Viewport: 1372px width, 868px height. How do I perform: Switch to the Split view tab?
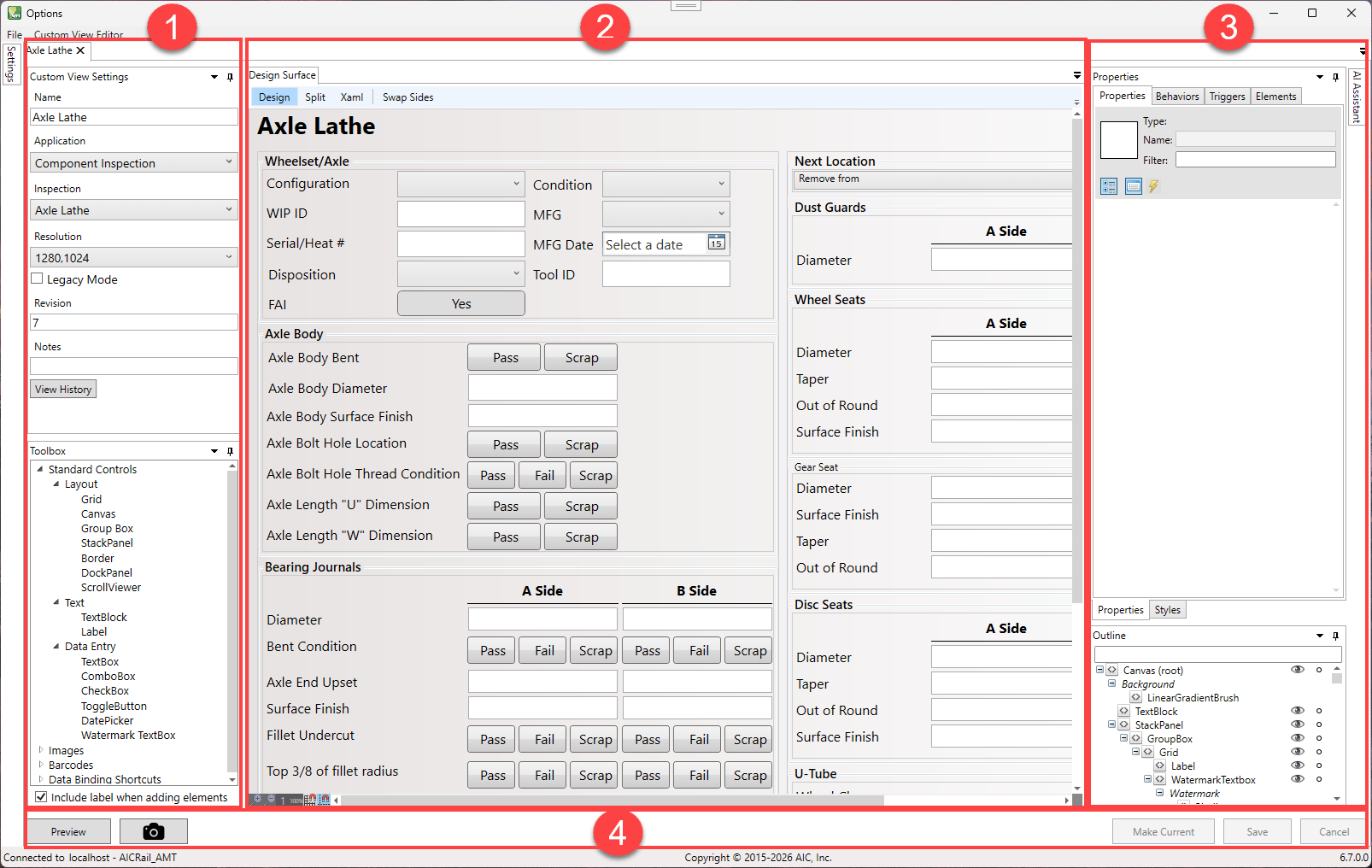pyautogui.click(x=315, y=97)
